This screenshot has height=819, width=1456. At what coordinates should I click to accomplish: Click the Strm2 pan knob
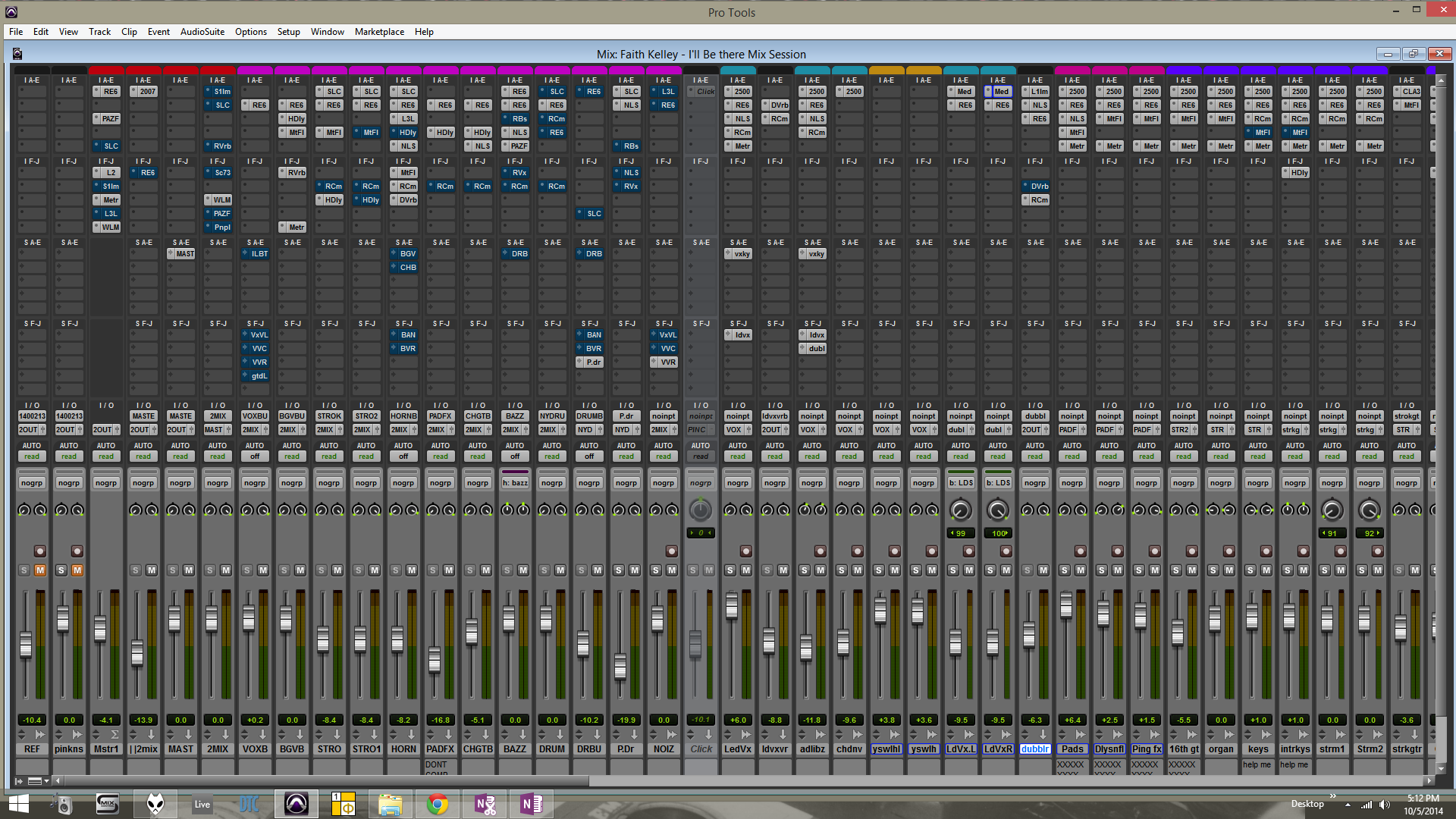pos(1370,510)
